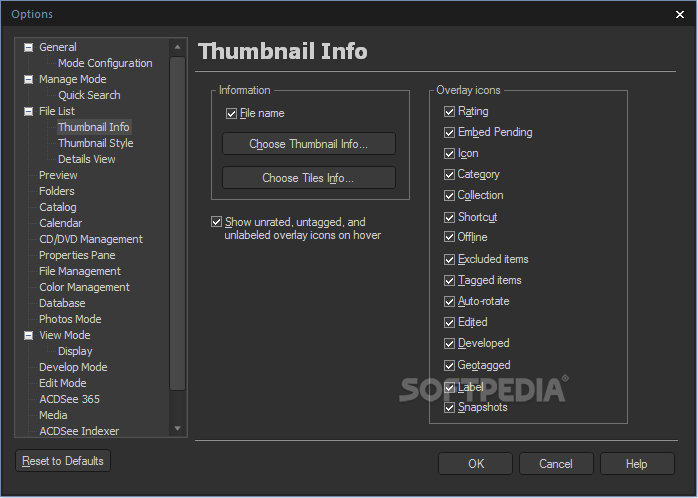Viewport: 698px width, 498px height.
Task: Open Thumbnail Style settings
Action: pyautogui.click(x=96, y=143)
